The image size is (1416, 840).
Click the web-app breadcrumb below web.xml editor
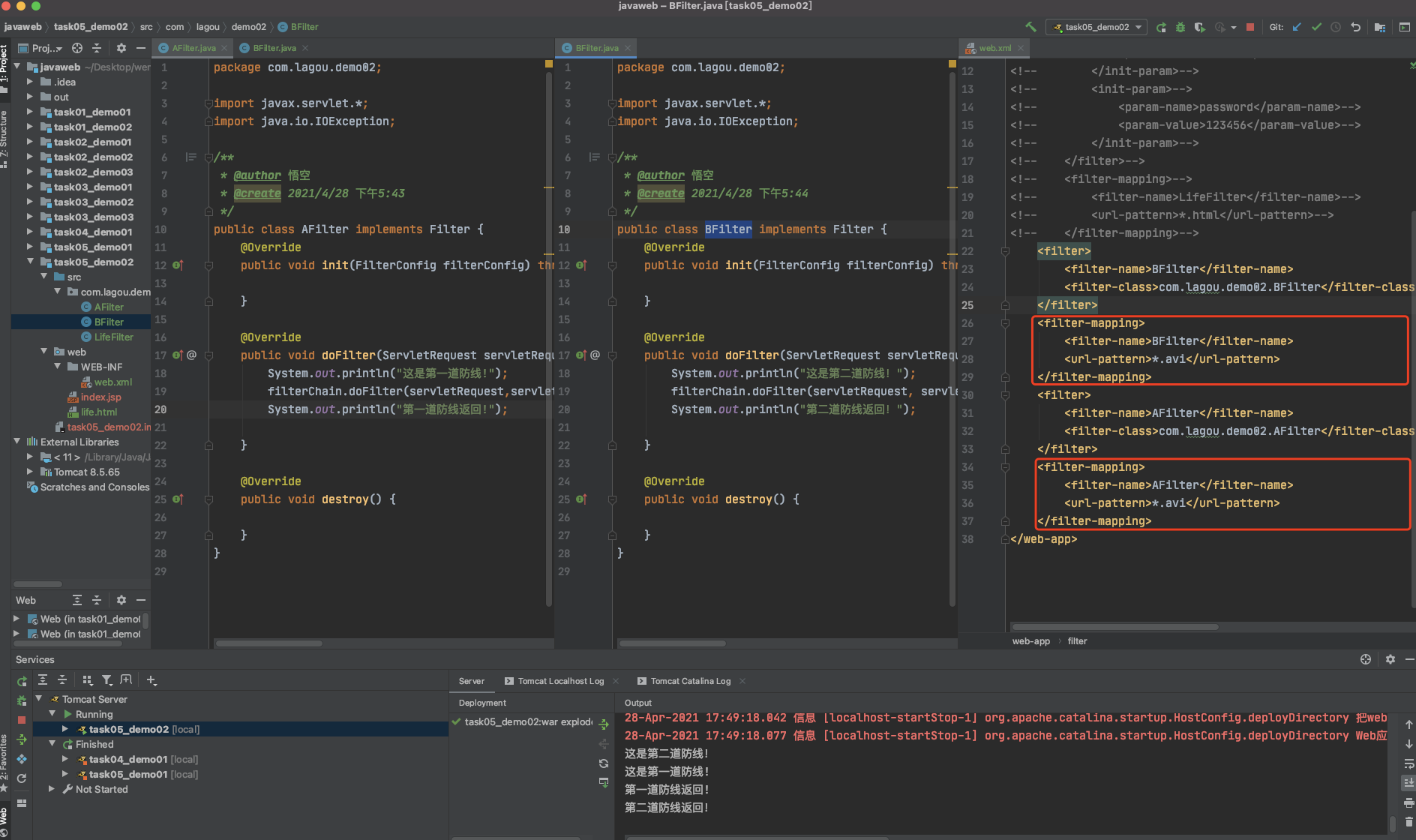coord(1030,641)
